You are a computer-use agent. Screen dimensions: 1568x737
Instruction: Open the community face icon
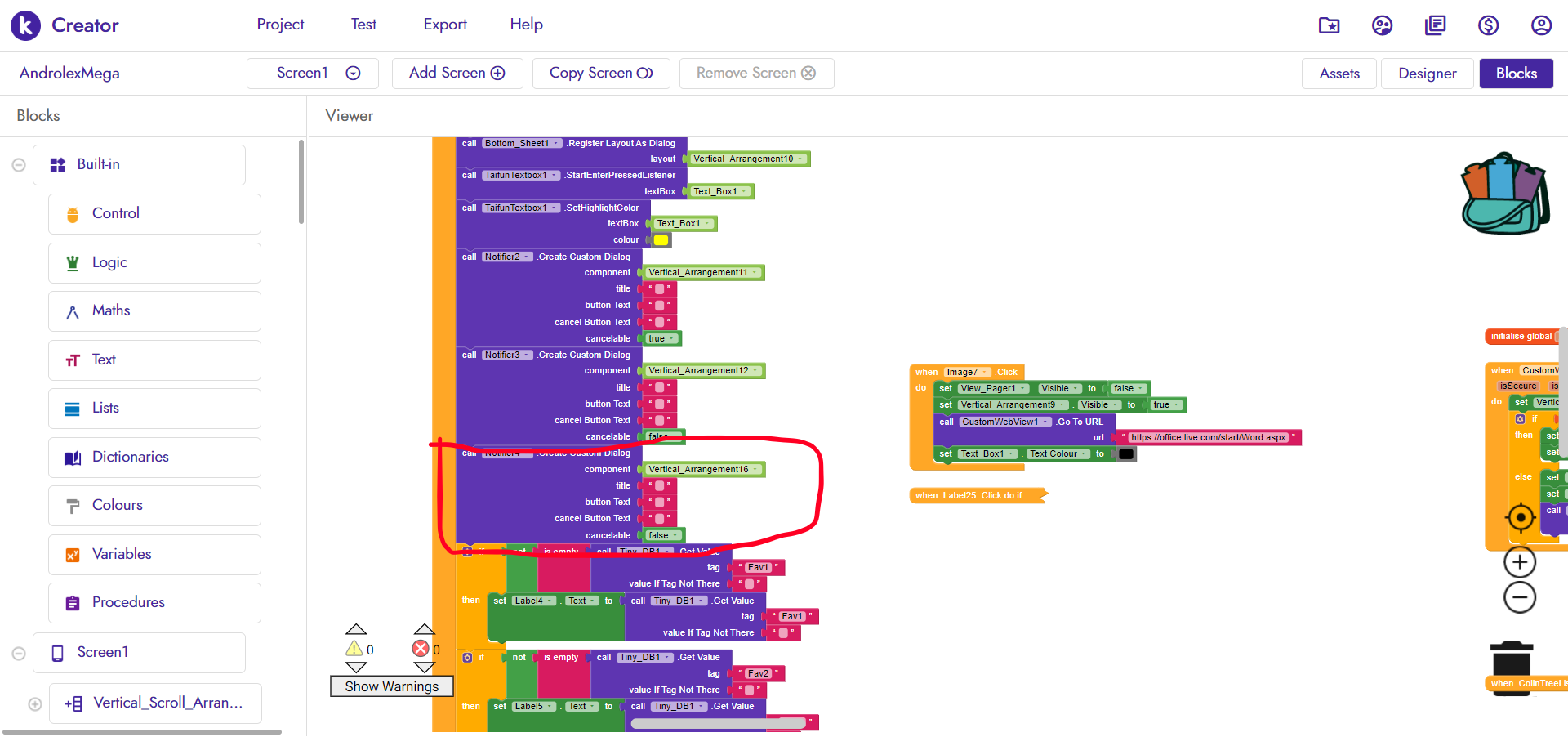point(1382,25)
